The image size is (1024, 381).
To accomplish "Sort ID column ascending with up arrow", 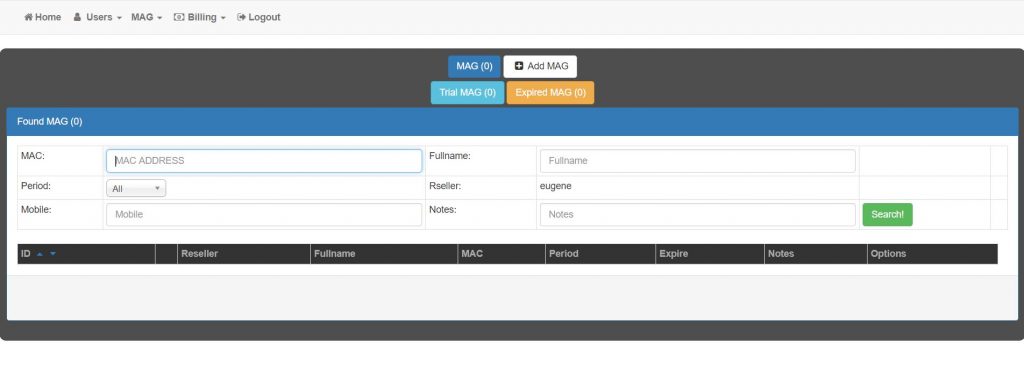I will click(x=40, y=254).
